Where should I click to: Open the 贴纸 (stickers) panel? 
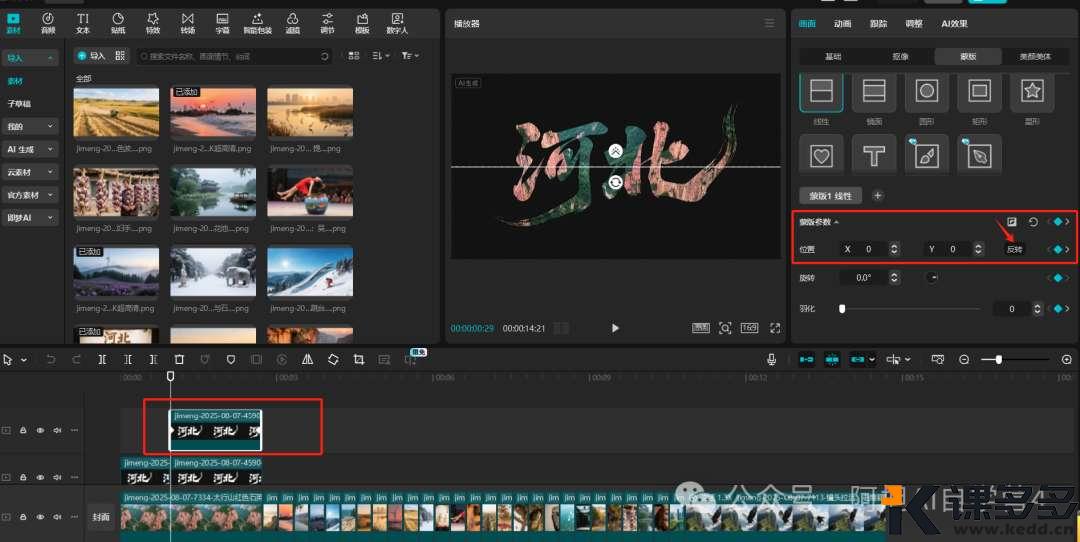tap(118, 23)
